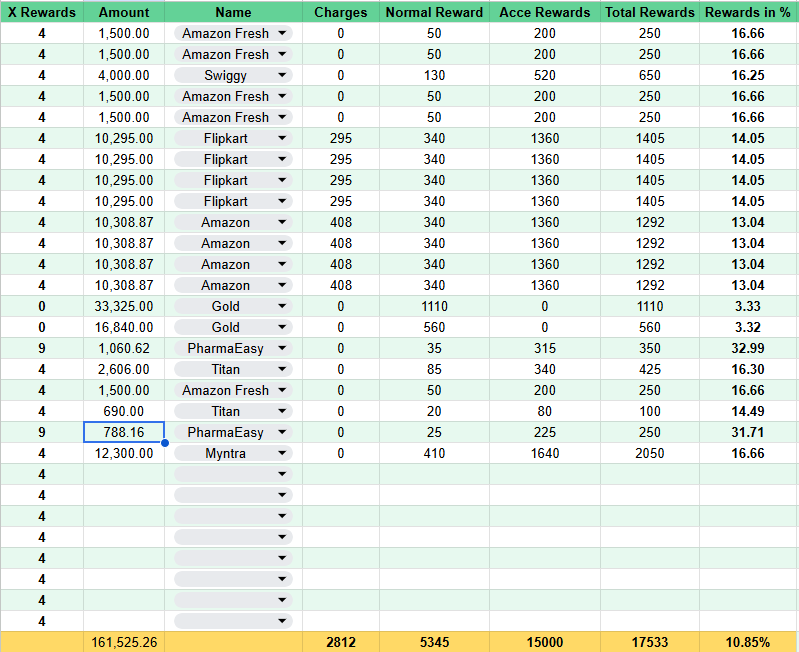Select the 1,060.62 amount cell
Viewport: 799px width, 652px height.
(124, 348)
